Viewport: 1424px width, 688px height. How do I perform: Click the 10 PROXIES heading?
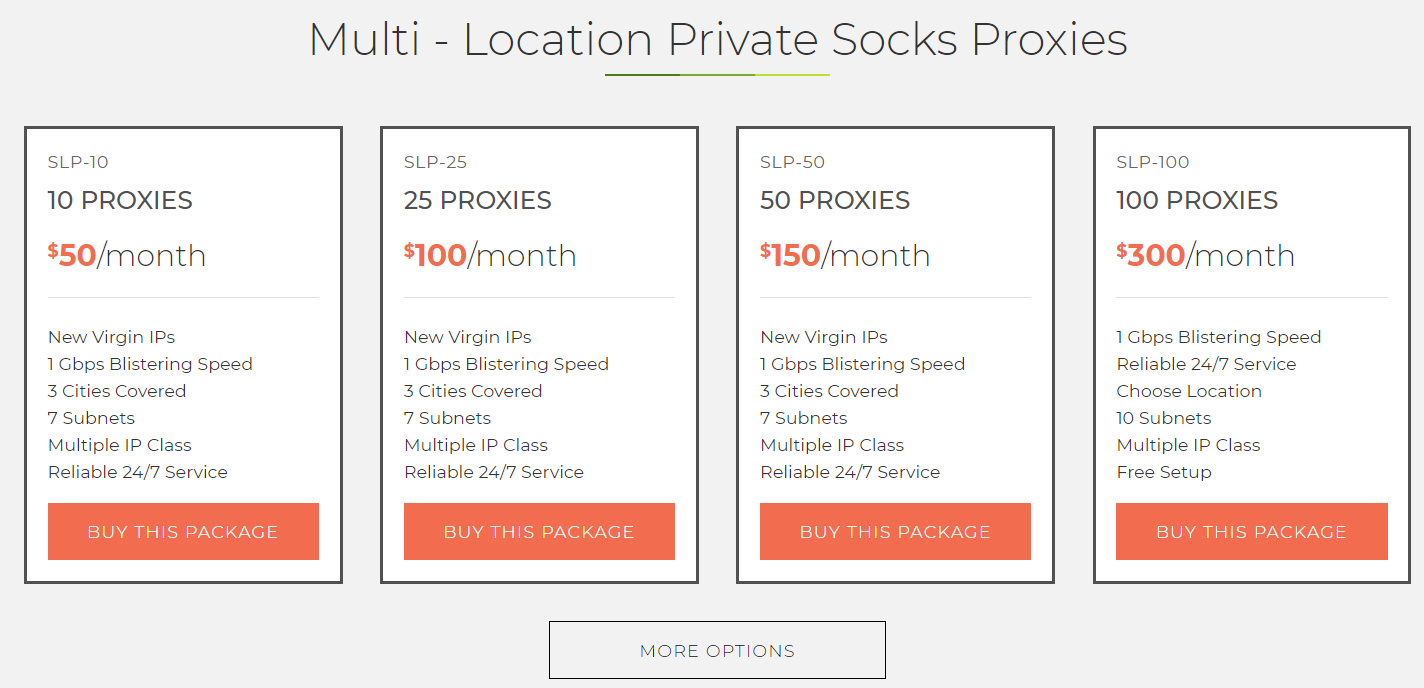[x=120, y=200]
